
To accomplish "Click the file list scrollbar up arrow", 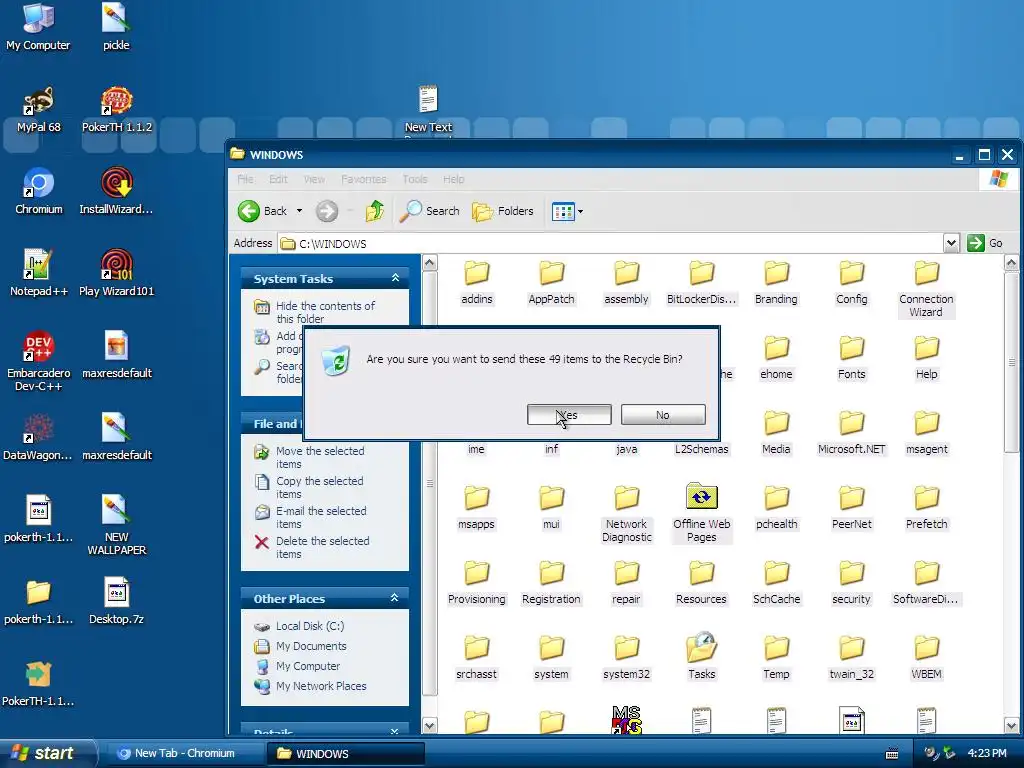I will click(1011, 263).
